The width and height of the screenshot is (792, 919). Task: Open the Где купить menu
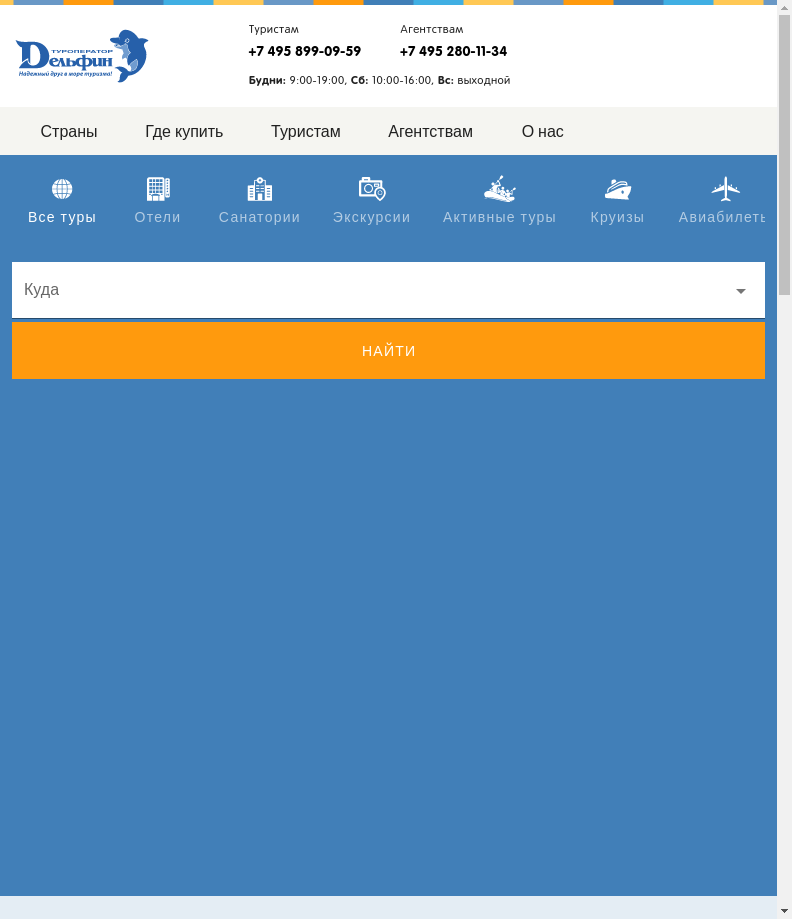click(184, 131)
